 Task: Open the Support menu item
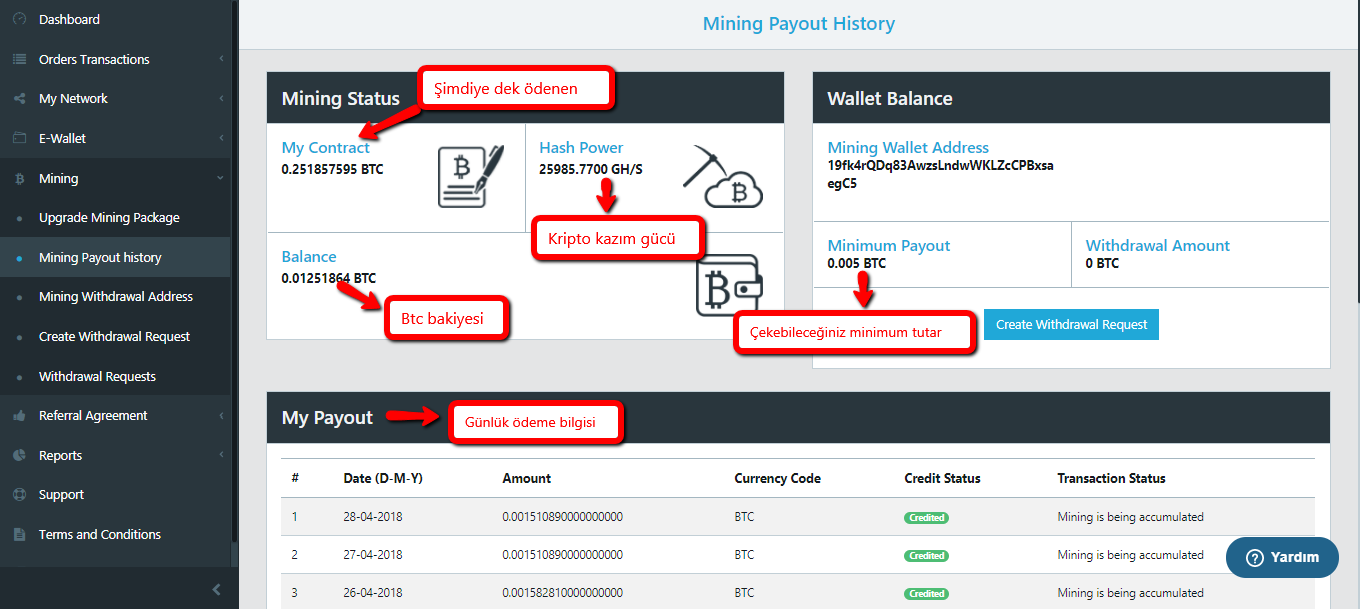115,494
